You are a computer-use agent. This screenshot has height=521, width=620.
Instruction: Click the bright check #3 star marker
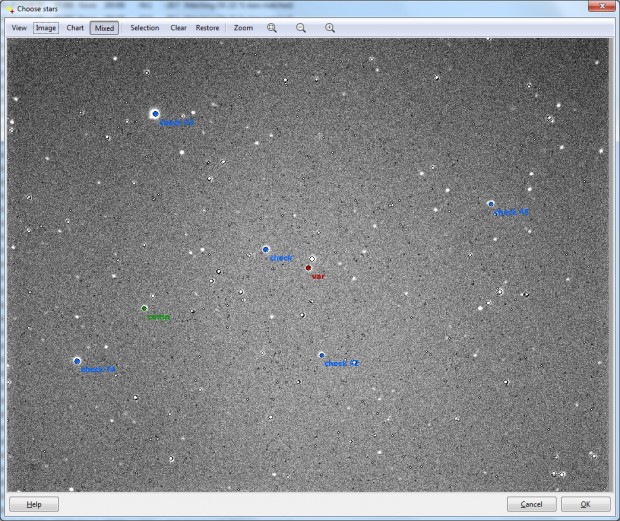[x=155, y=114]
